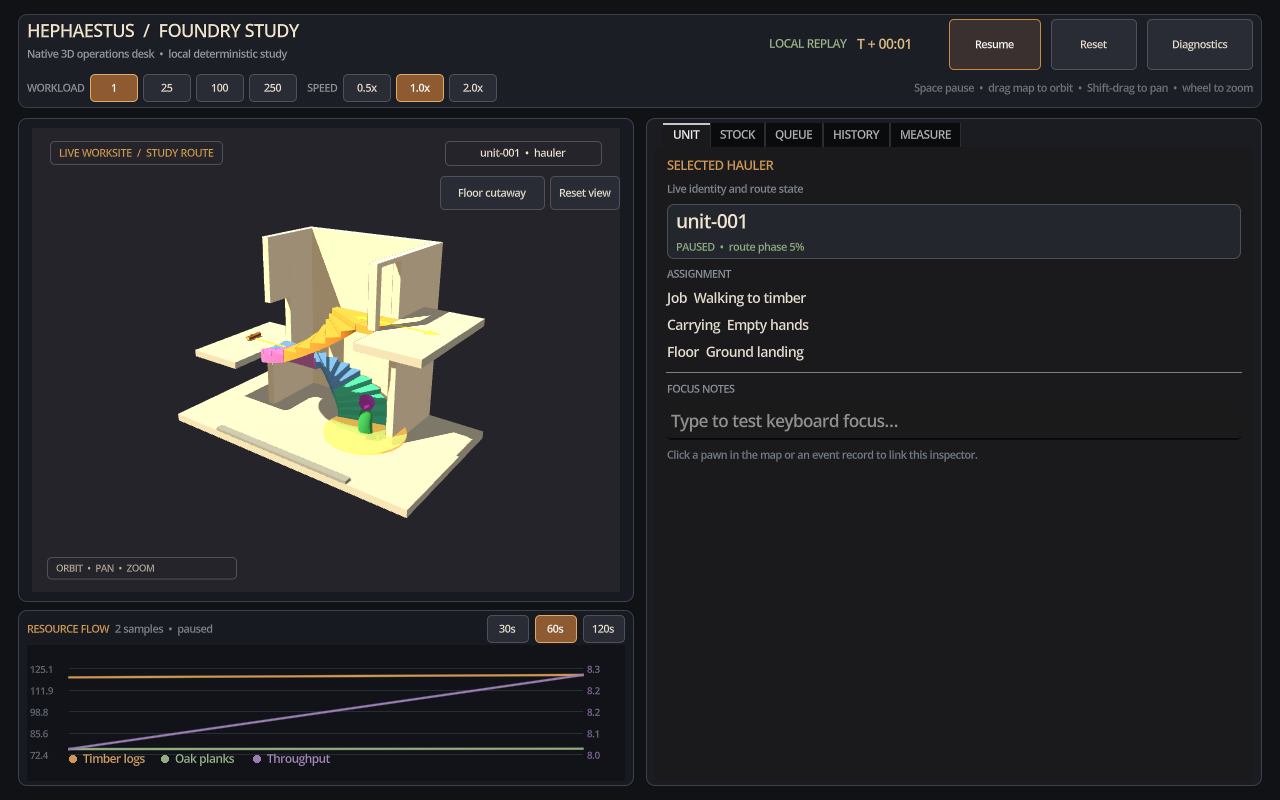Click the '2 samples • paused' text

[164, 629]
